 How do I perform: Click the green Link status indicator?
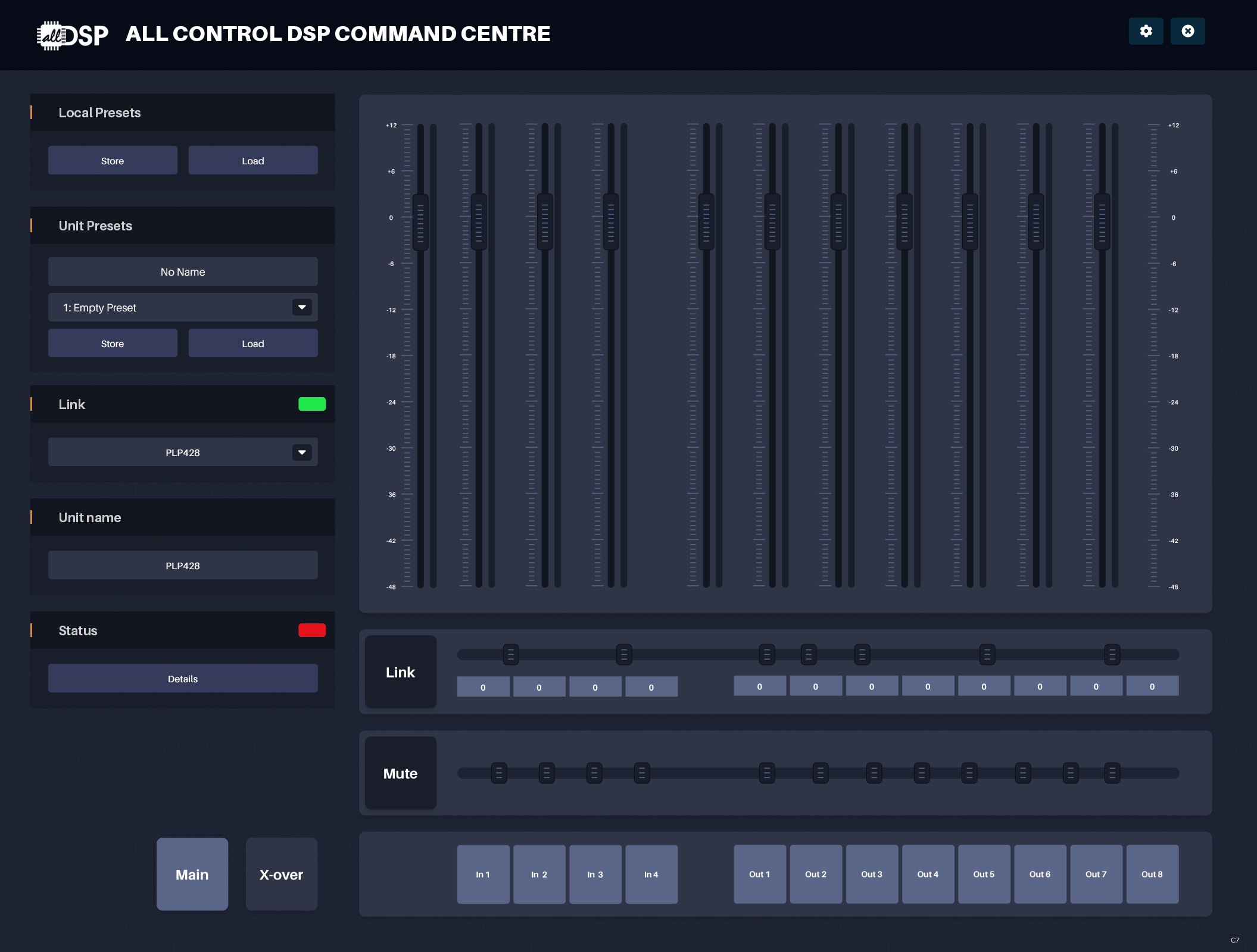(311, 404)
